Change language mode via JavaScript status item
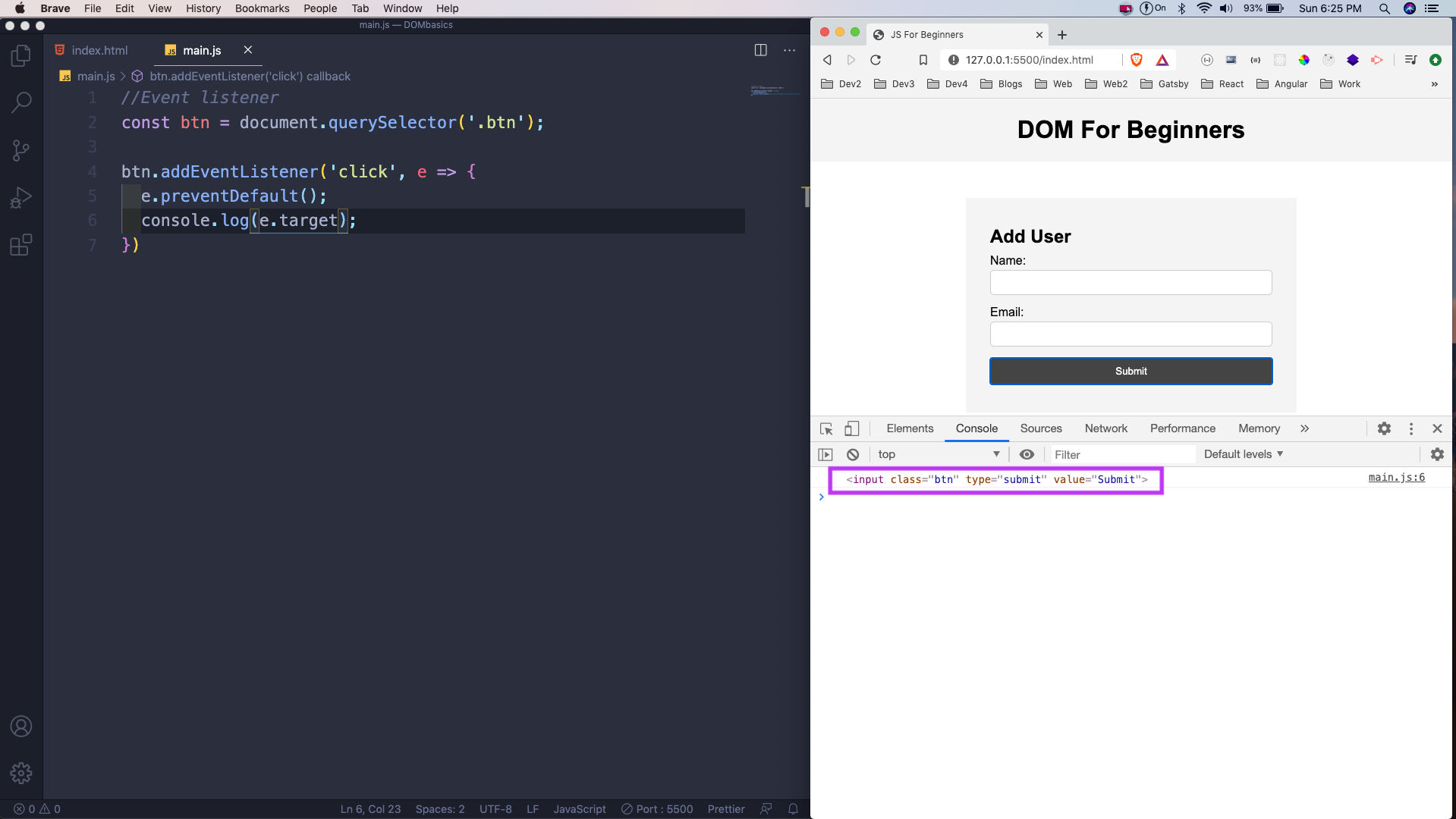This screenshot has width=1456, height=819. click(x=580, y=809)
